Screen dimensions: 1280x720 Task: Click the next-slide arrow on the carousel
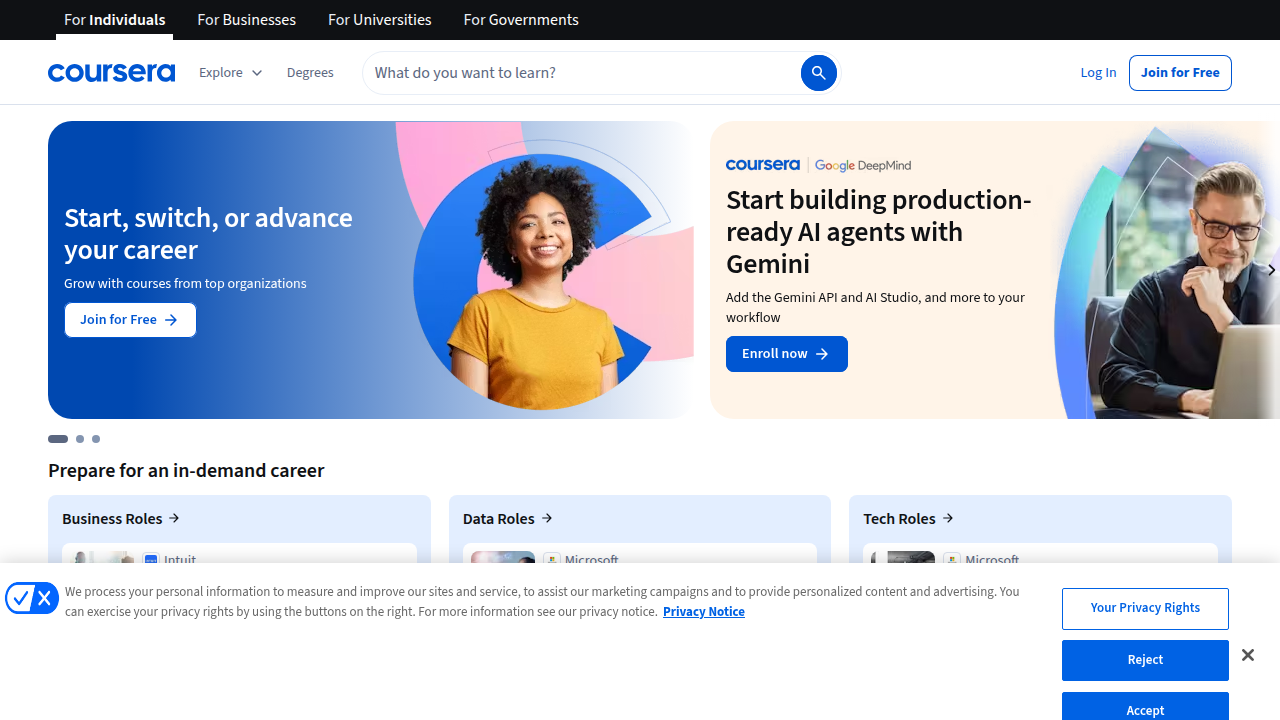[x=1271, y=270]
